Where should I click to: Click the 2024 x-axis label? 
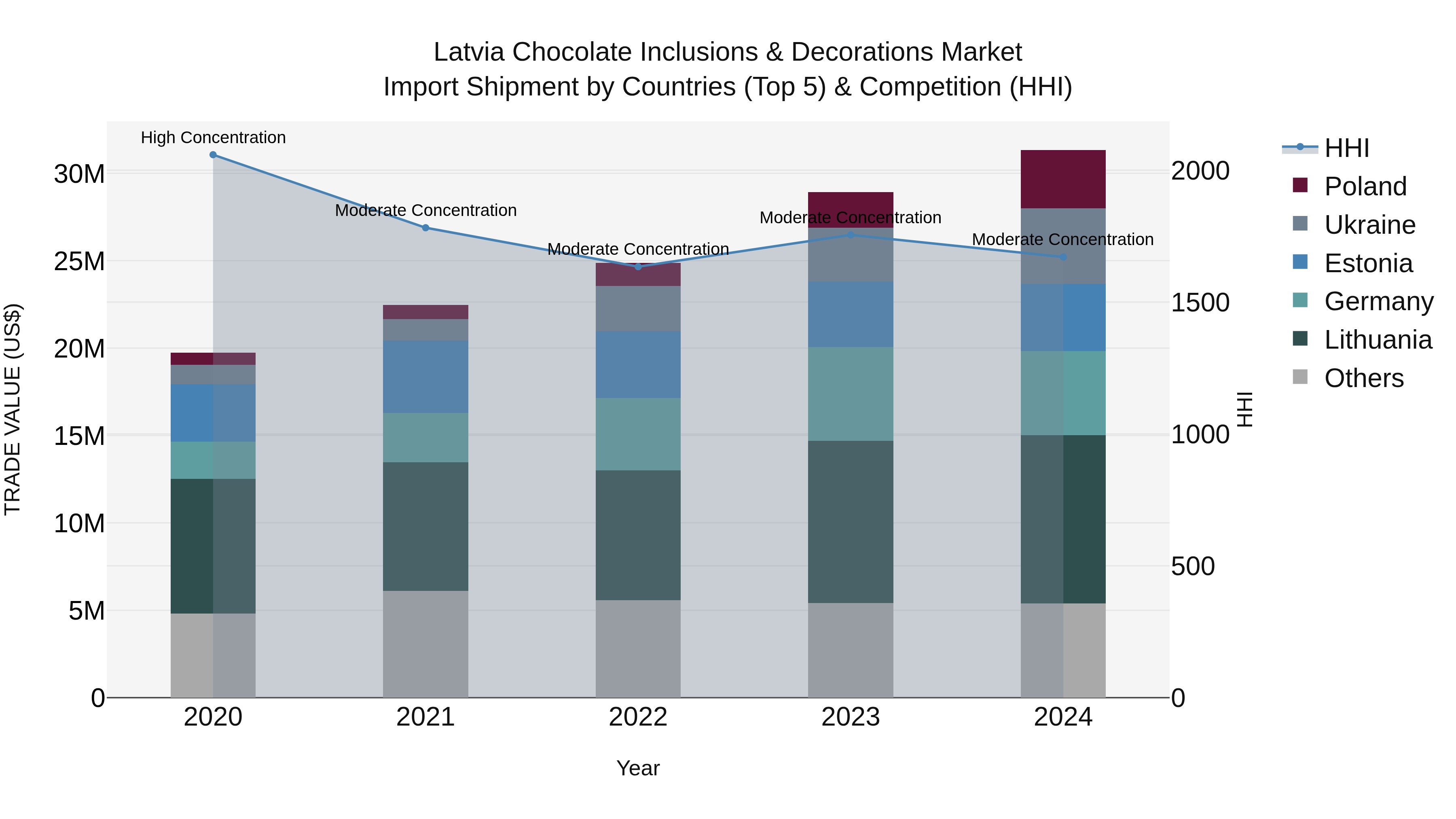[x=1063, y=717]
